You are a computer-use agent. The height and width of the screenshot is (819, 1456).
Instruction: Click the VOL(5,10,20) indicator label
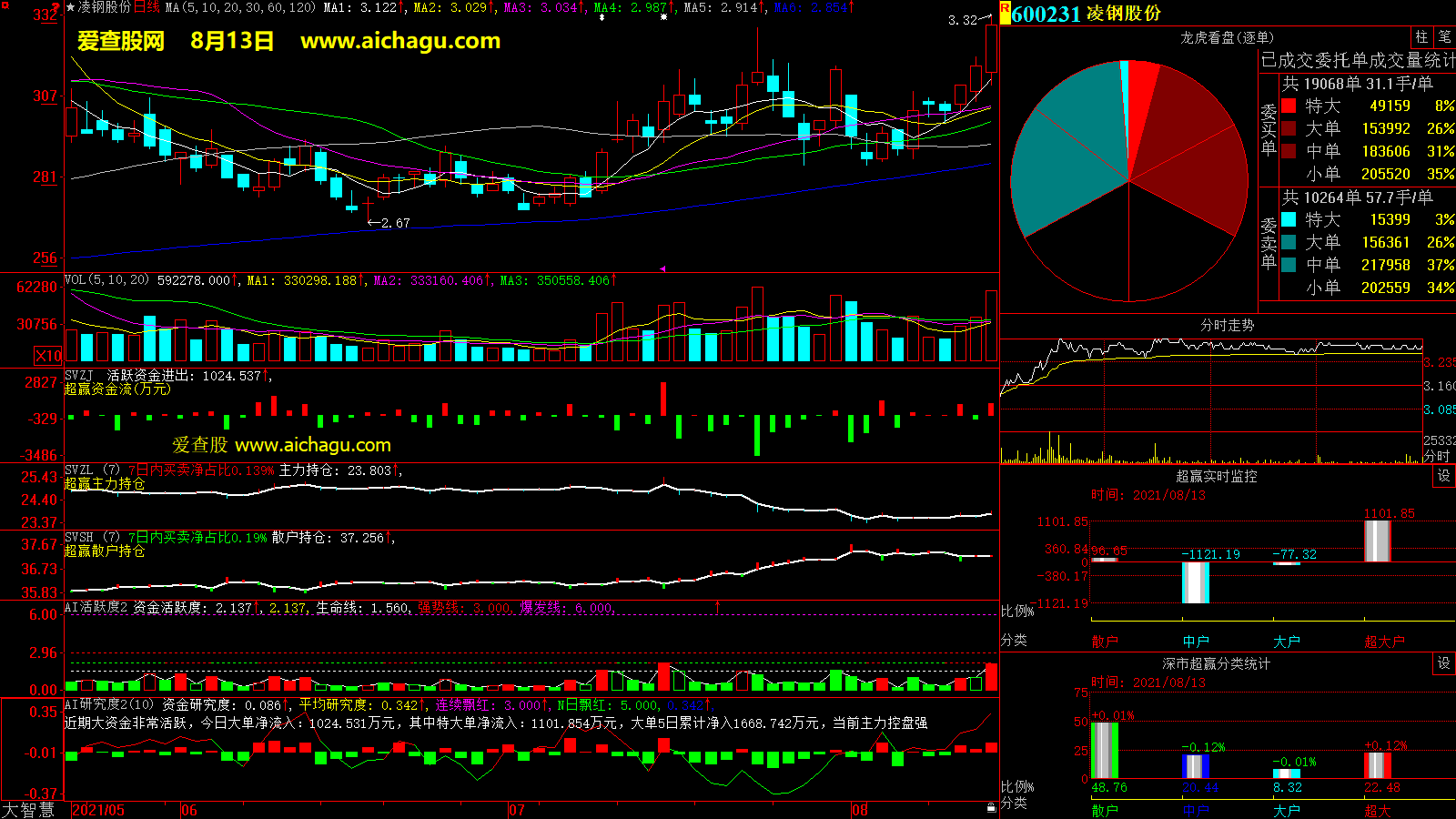[x=106, y=279]
